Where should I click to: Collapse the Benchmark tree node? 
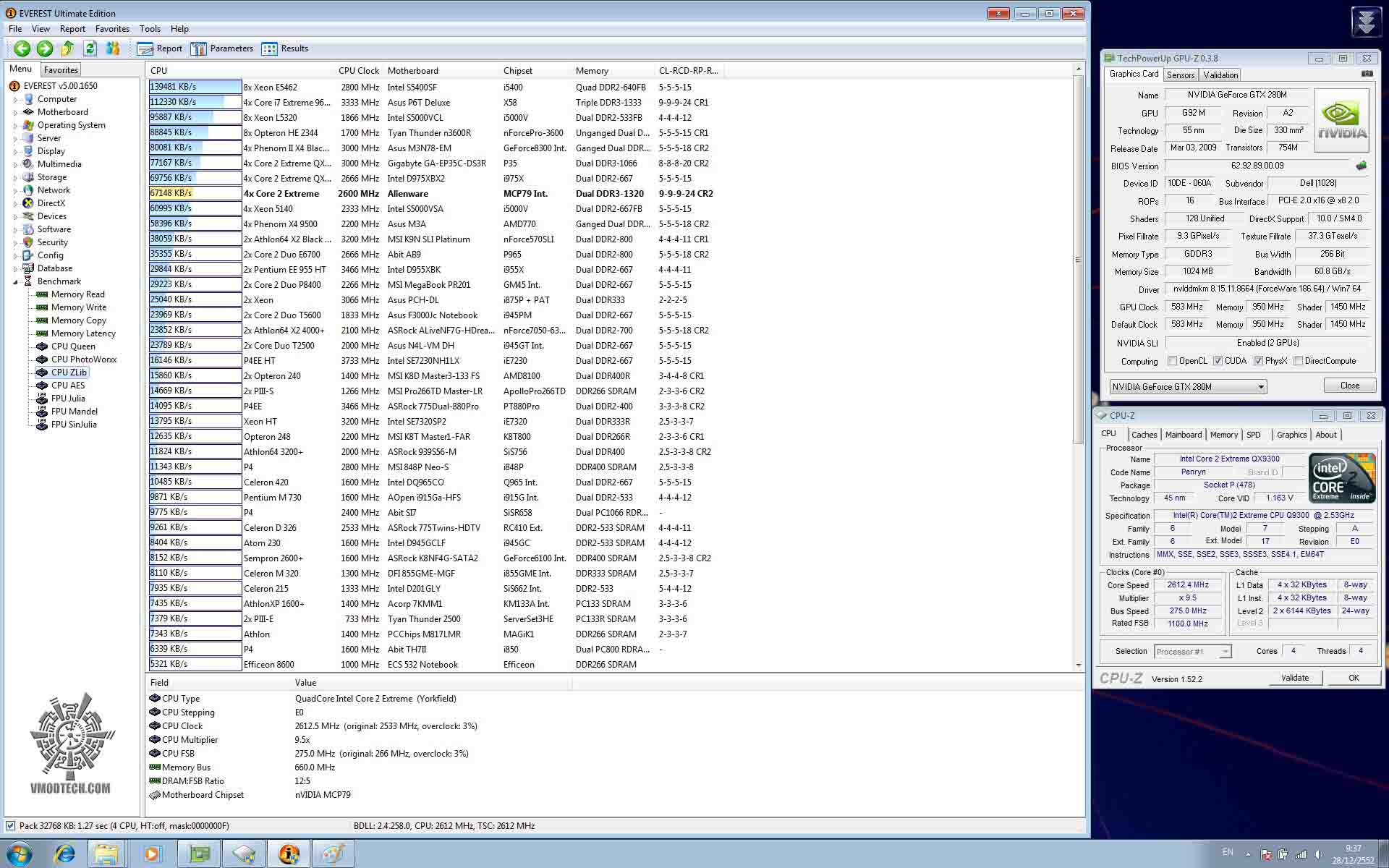tap(15, 282)
